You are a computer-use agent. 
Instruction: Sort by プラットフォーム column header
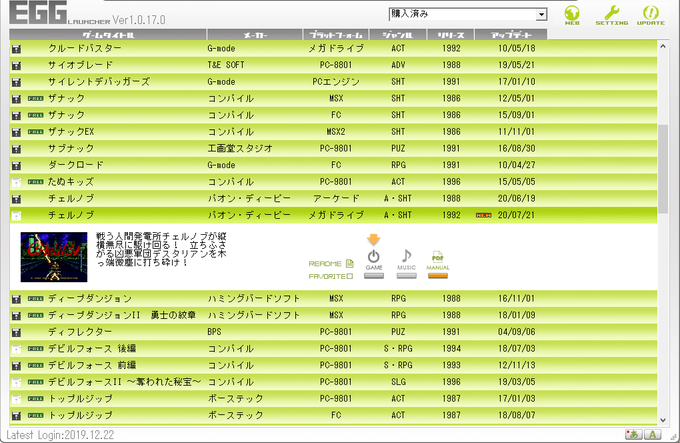tap(336, 35)
